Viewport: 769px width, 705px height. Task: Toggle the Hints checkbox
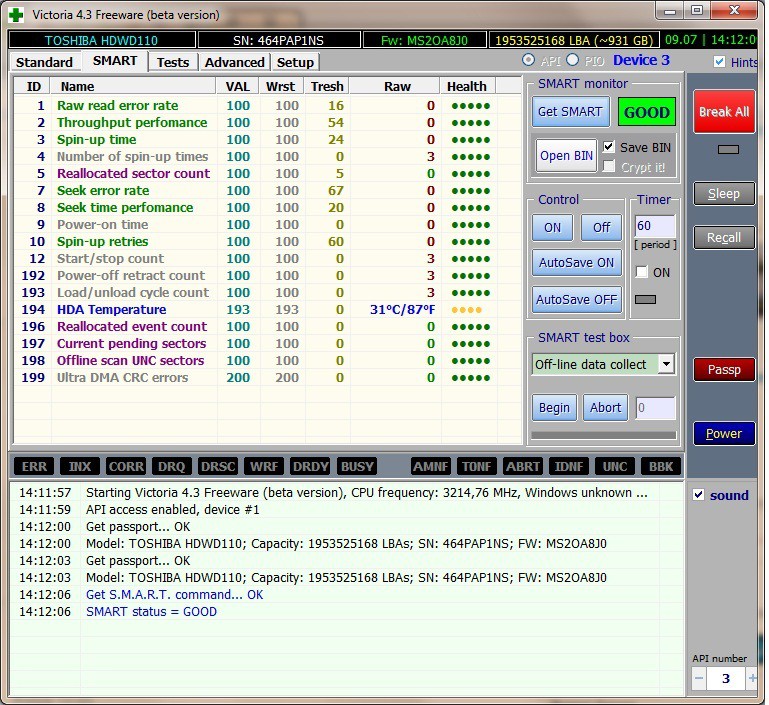pyautogui.click(x=719, y=62)
